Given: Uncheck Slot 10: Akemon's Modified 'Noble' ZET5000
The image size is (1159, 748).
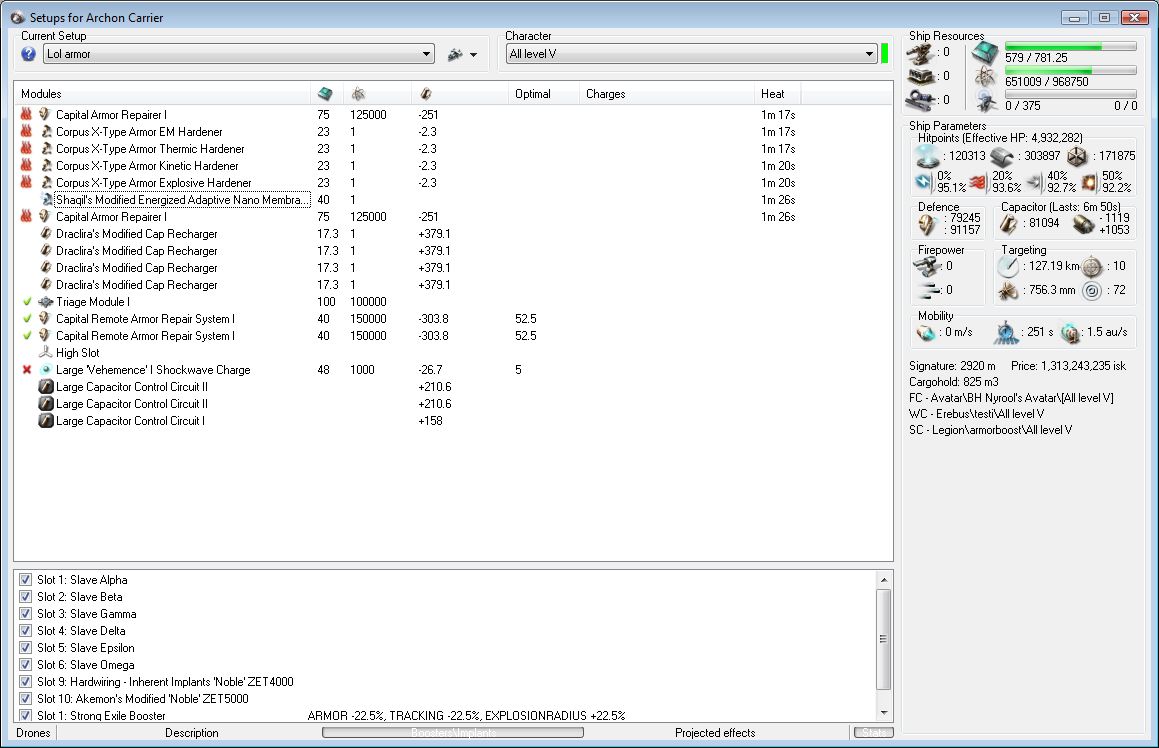Looking at the screenshot, I should tap(26, 698).
